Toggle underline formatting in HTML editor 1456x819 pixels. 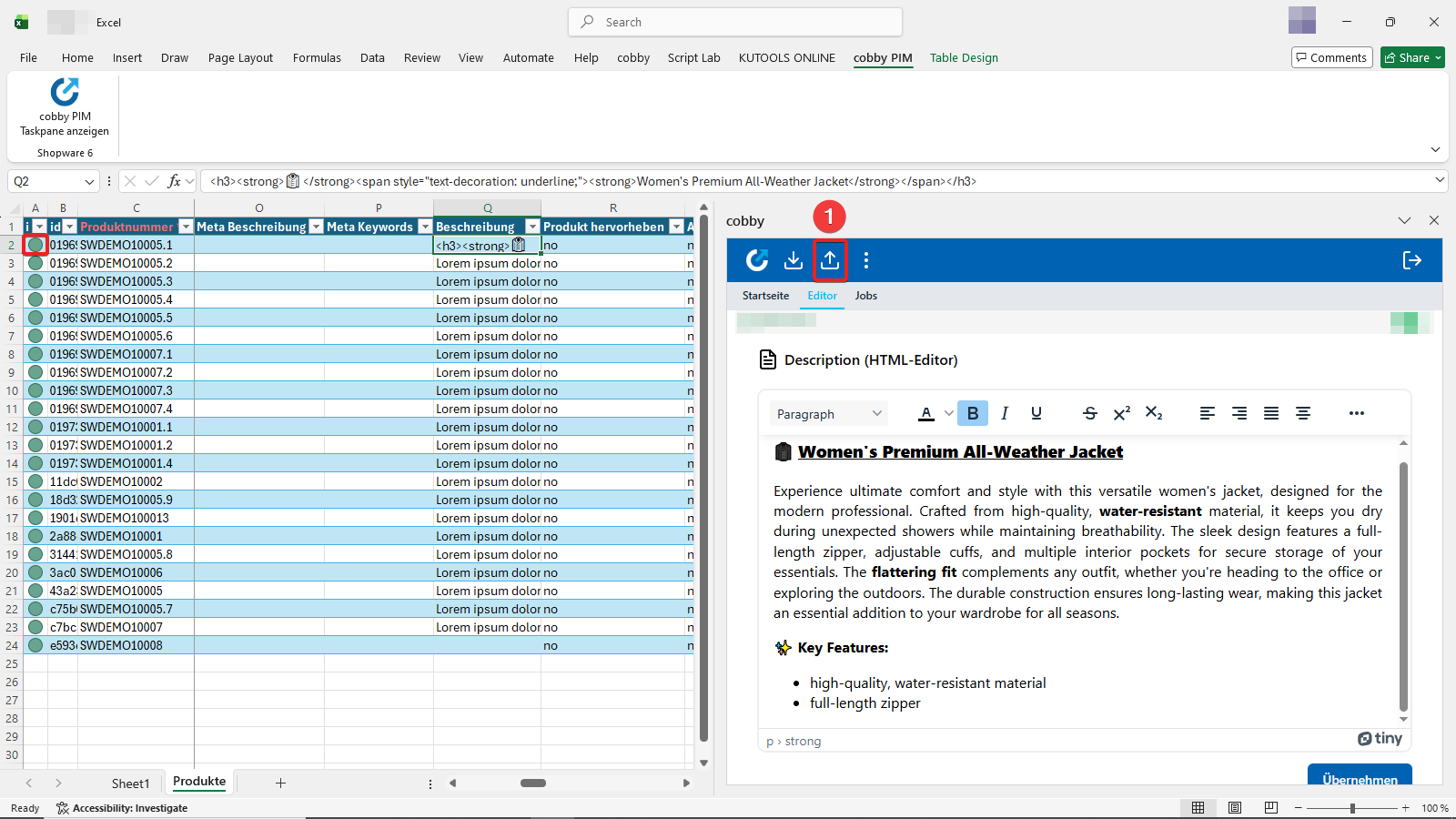(1036, 413)
